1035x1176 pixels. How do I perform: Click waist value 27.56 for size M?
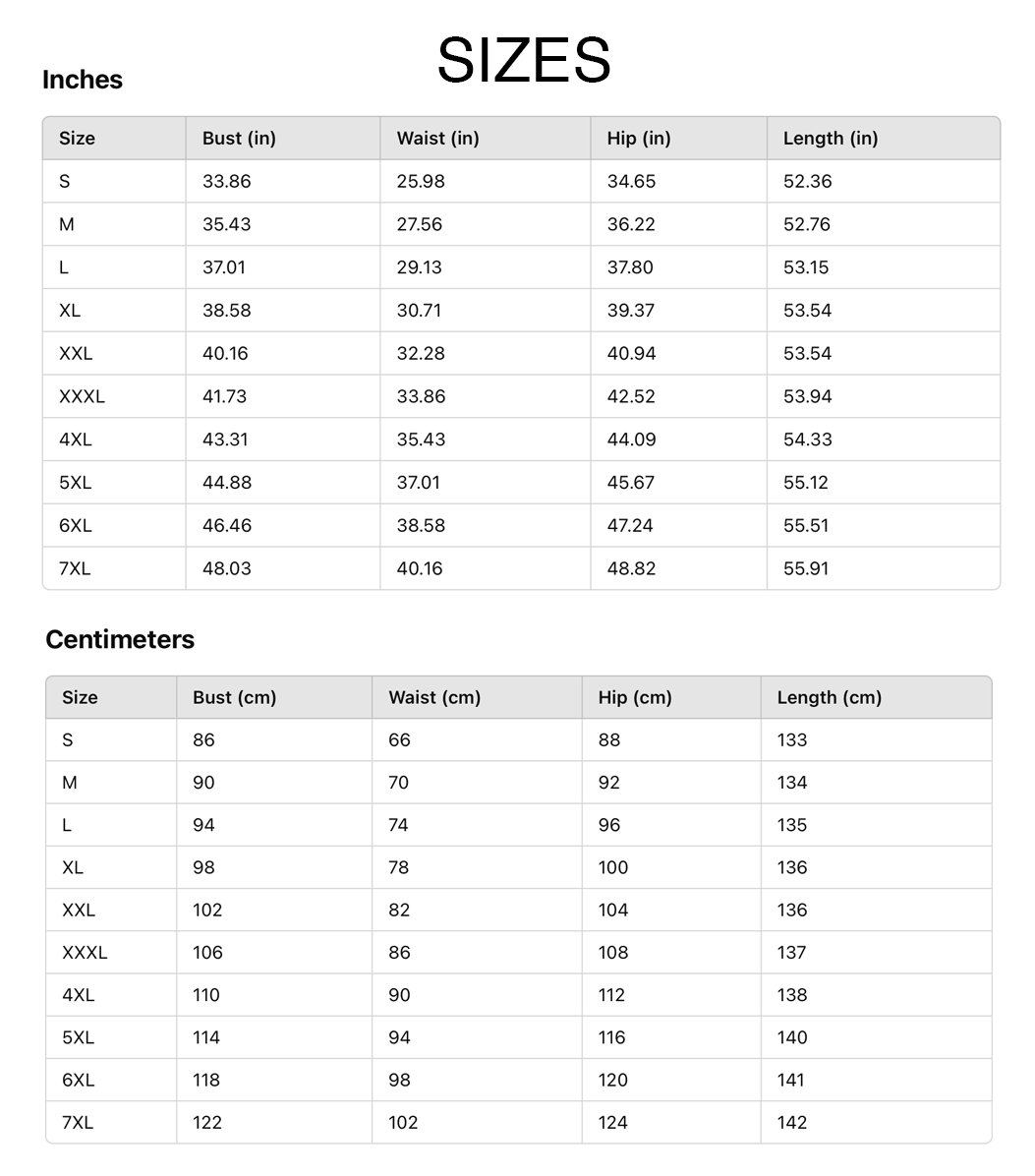click(x=420, y=224)
